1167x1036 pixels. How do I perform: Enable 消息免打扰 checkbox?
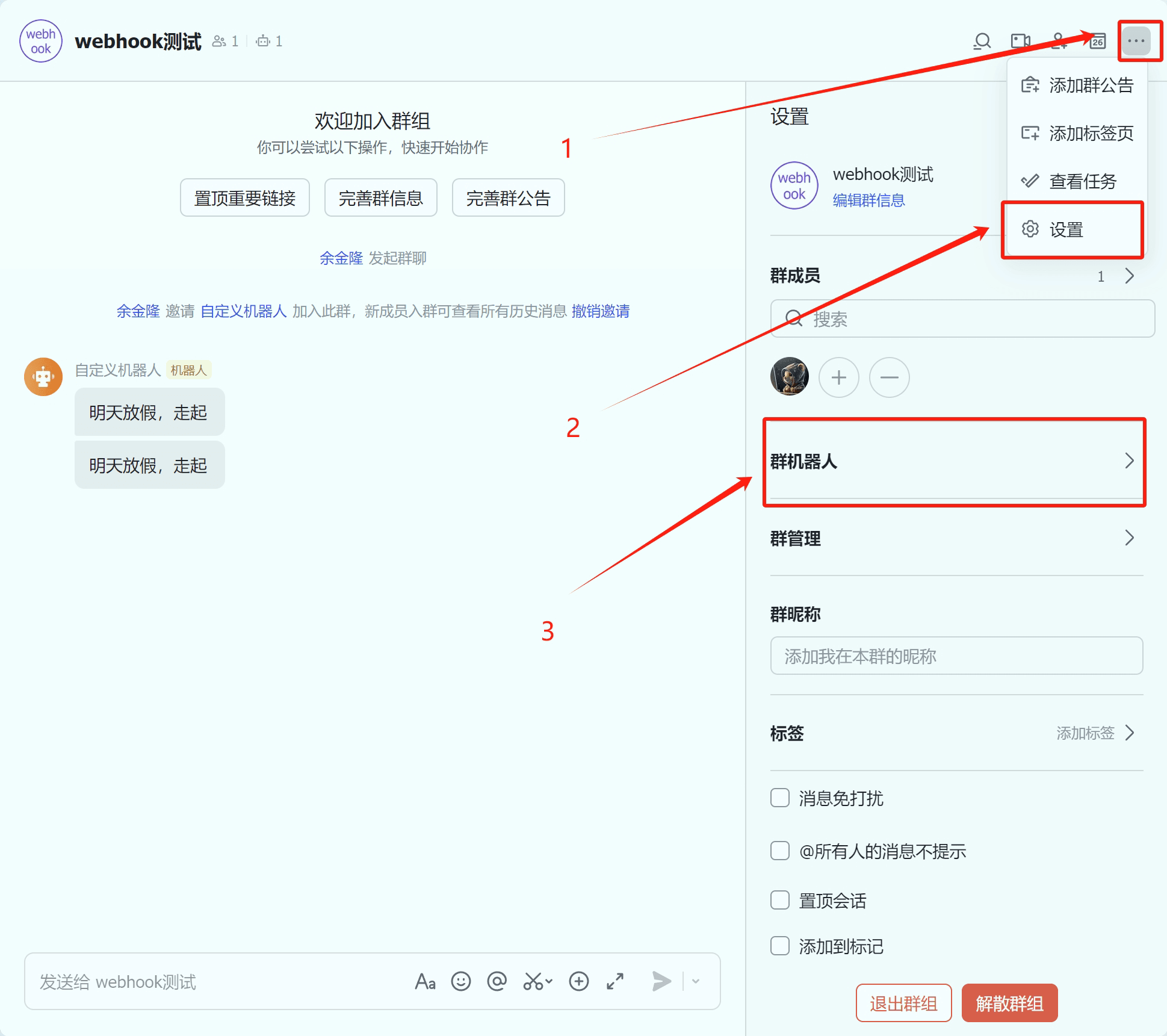pyautogui.click(x=780, y=798)
